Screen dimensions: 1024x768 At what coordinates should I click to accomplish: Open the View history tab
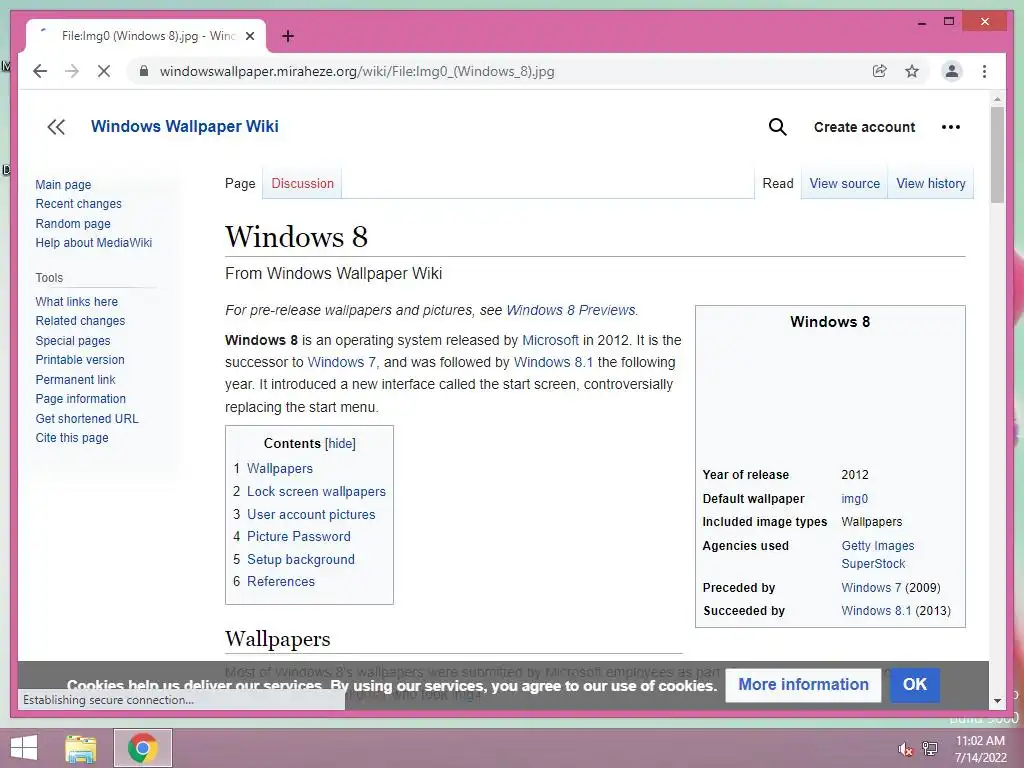point(931,184)
